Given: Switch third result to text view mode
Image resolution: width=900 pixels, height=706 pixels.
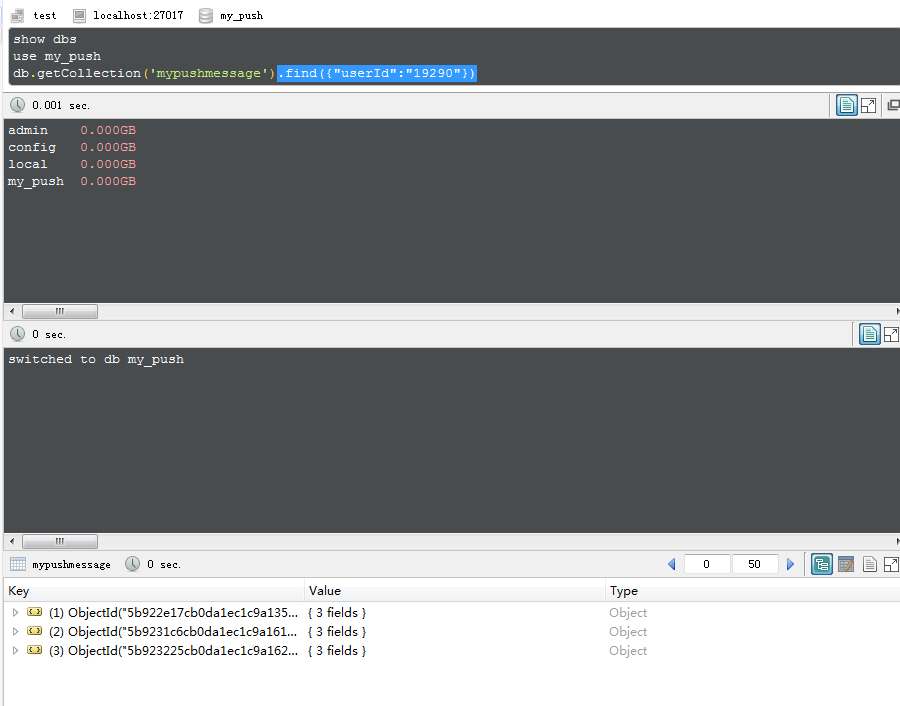Looking at the screenshot, I should [870, 564].
